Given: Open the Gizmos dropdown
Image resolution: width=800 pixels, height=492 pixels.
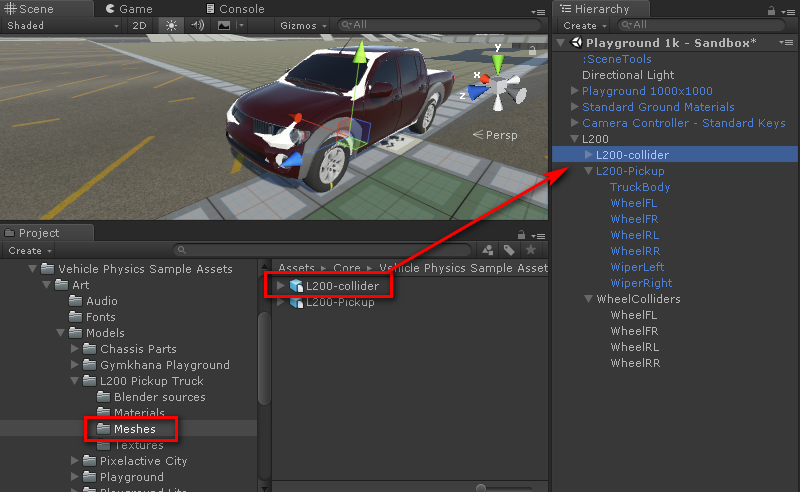Looking at the screenshot, I should (x=303, y=26).
